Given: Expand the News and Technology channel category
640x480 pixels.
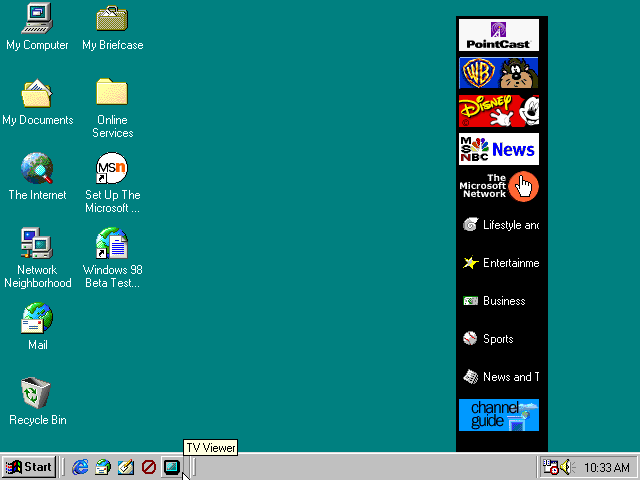Looking at the screenshot, I should coord(501,377).
